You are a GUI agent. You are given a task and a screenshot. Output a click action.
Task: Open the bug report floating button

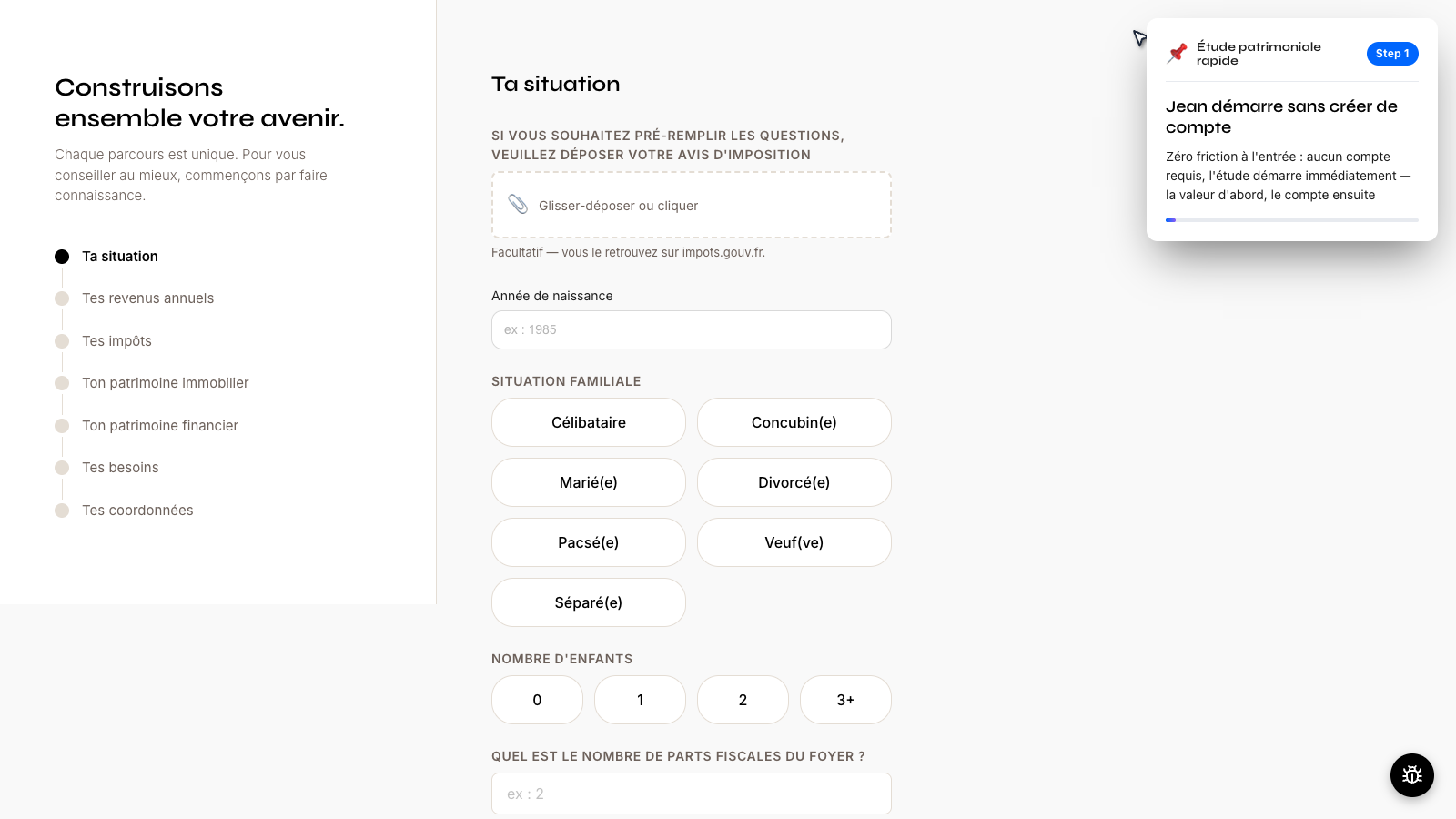click(1411, 774)
